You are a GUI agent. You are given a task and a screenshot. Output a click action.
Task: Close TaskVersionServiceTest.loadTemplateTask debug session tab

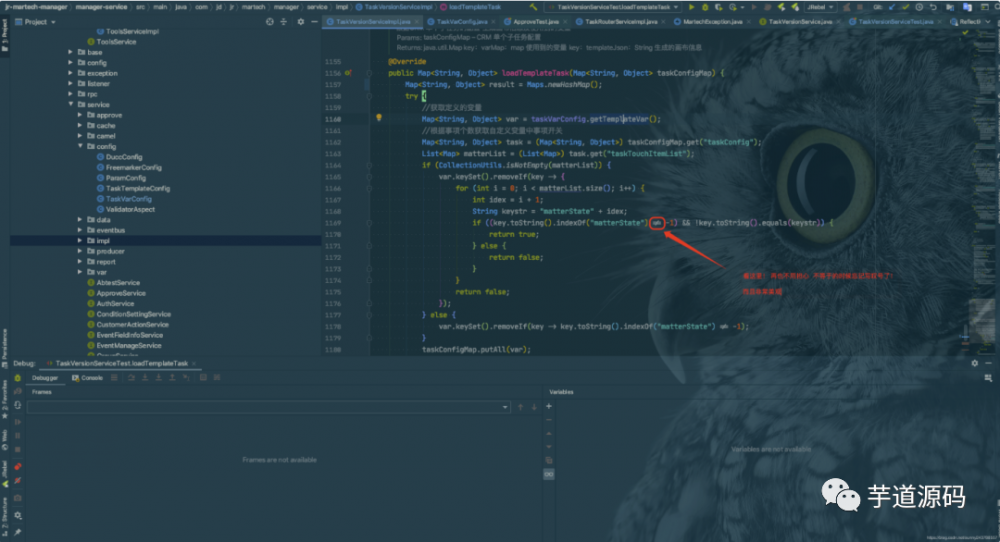click(x=194, y=363)
